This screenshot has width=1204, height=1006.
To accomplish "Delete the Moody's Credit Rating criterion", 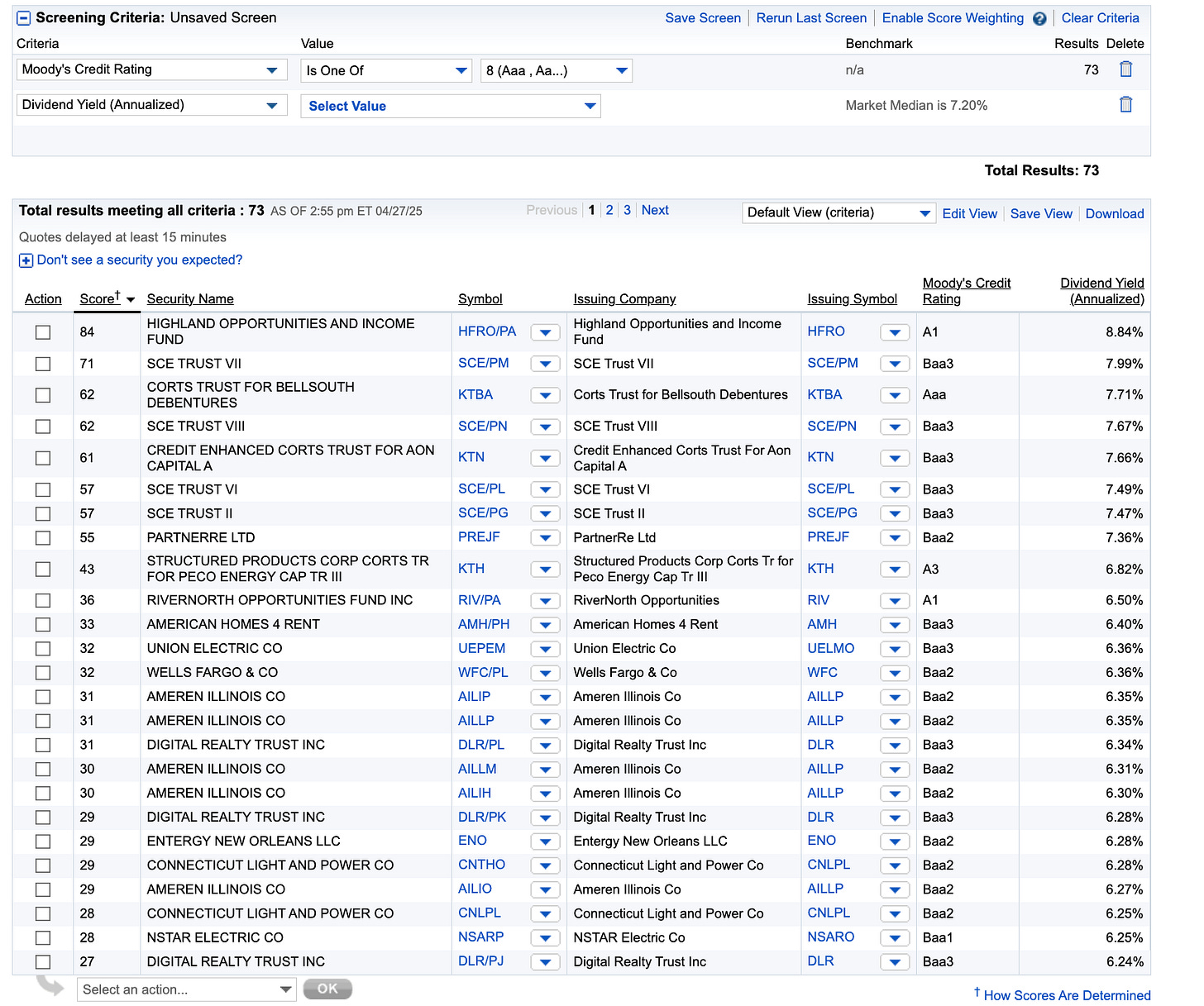I will pyautogui.click(x=1125, y=69).
